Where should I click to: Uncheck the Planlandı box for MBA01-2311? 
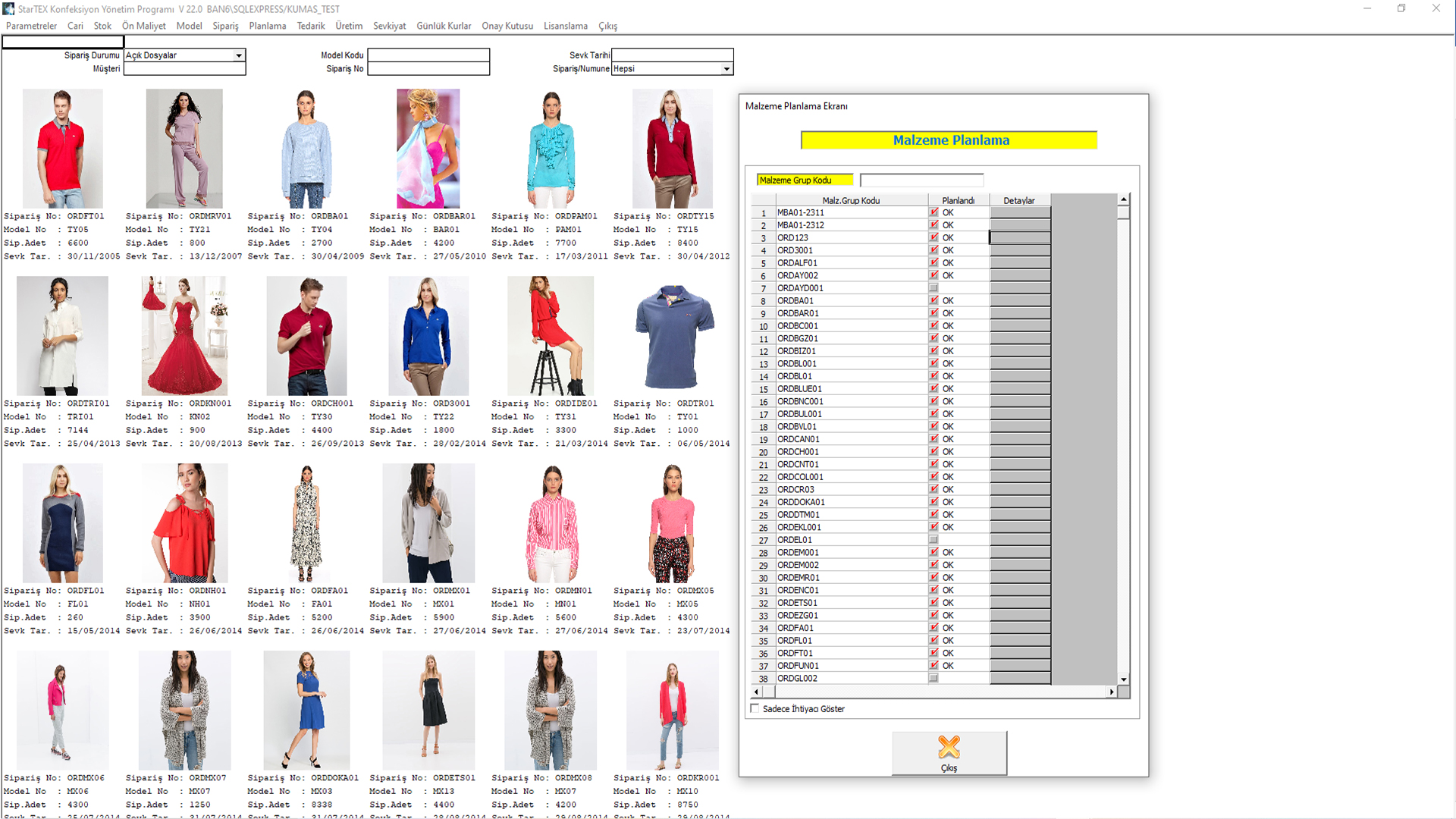(x=934, y=212)
